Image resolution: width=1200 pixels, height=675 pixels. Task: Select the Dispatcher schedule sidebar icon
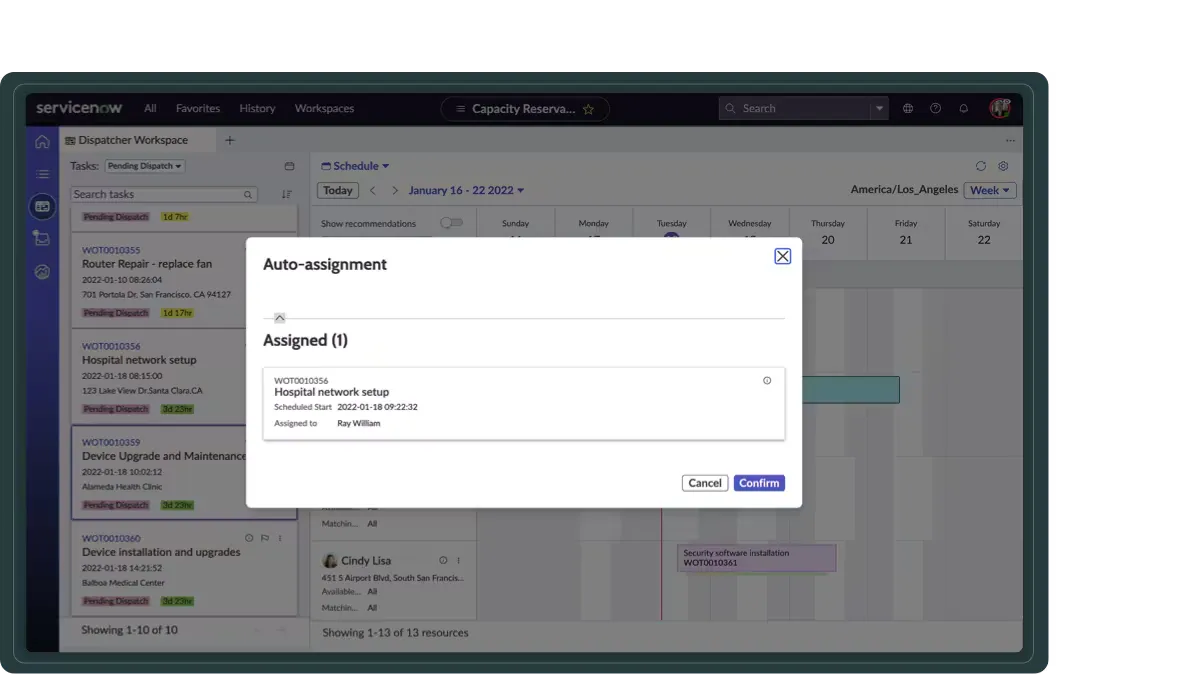tap(42, 206)
